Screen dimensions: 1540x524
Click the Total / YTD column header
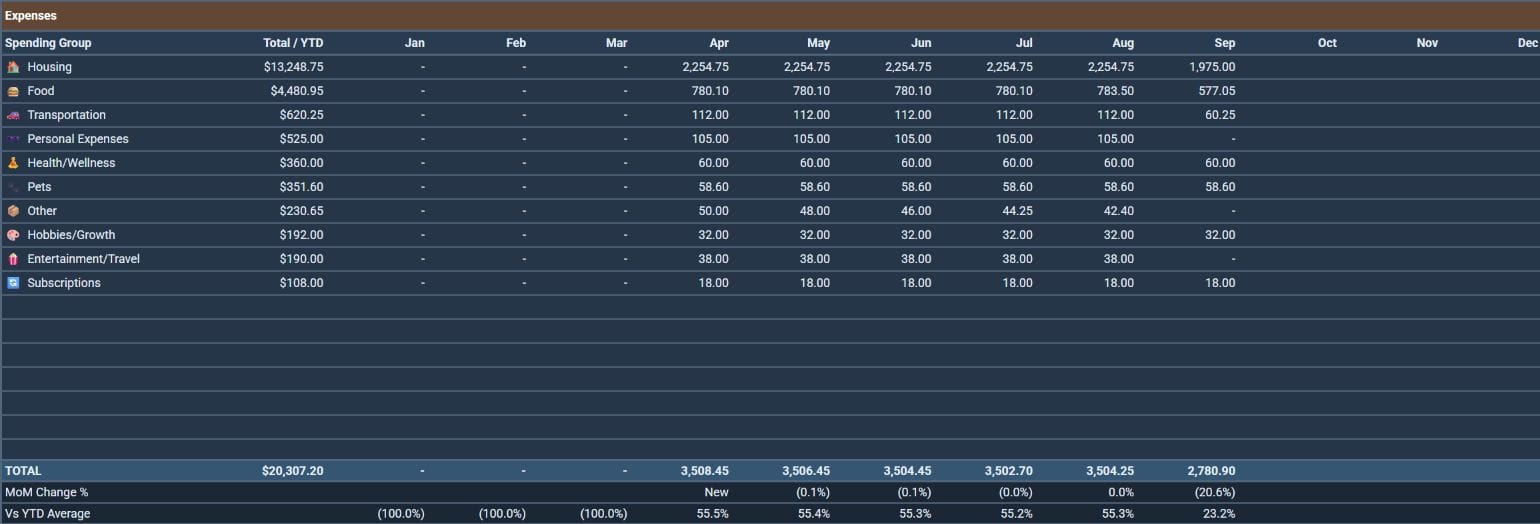point(293,43)
